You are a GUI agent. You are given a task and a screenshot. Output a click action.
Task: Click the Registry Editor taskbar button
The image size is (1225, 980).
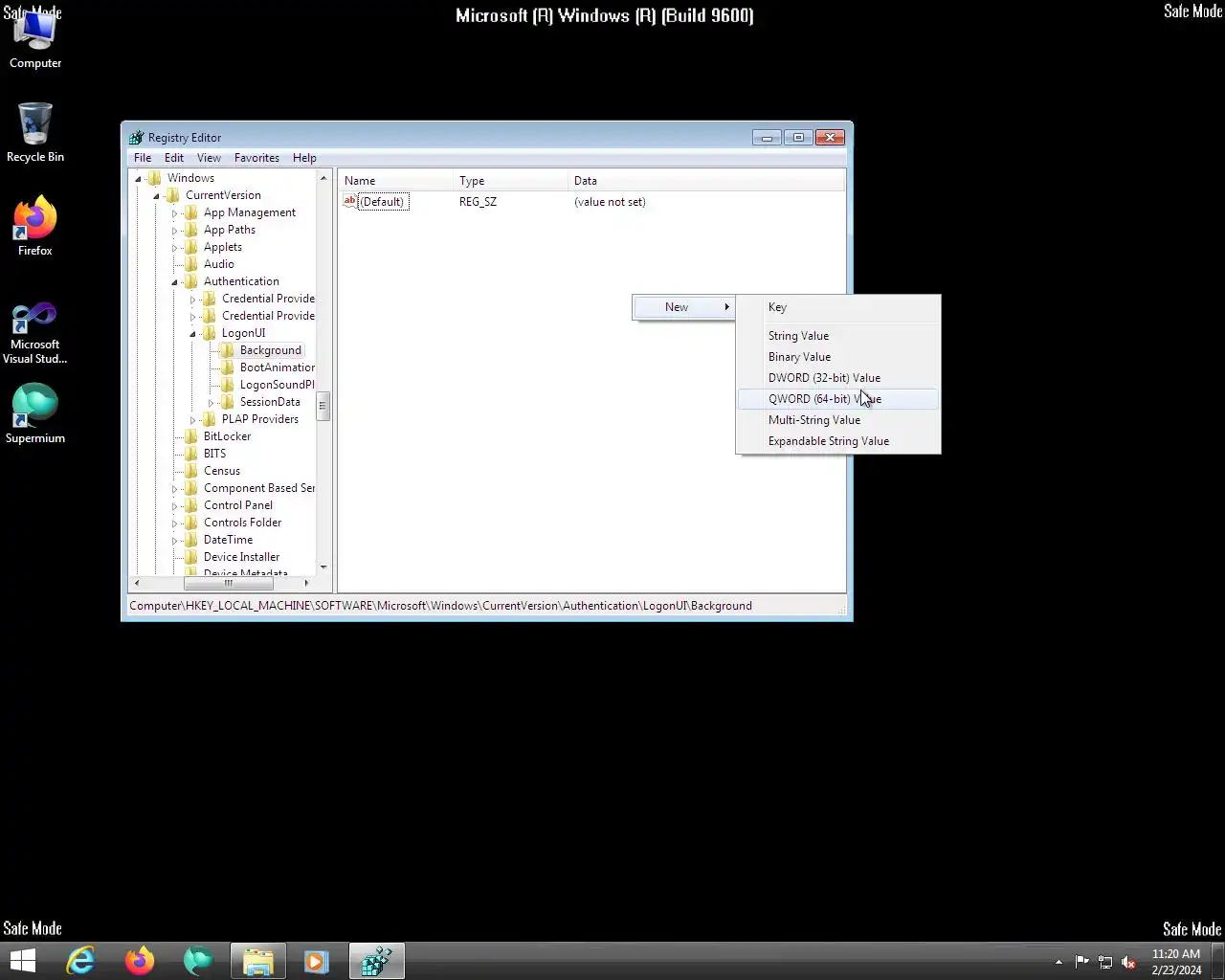[x=376, y=961]
